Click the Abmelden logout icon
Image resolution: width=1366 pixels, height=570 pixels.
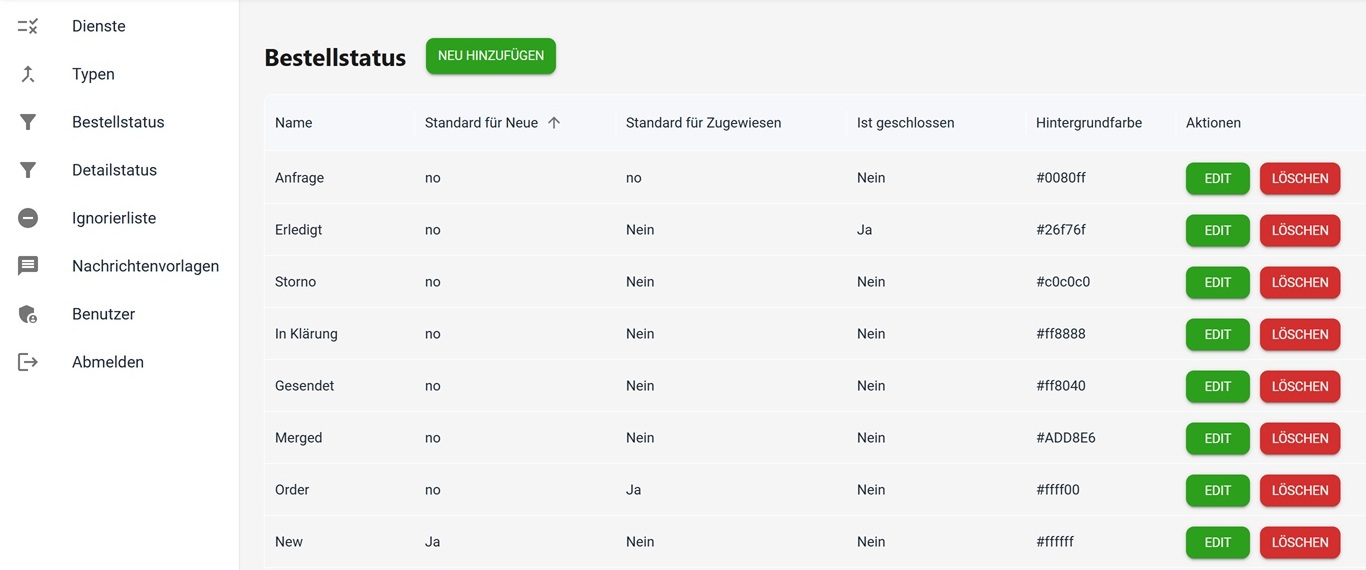point(28,362)
